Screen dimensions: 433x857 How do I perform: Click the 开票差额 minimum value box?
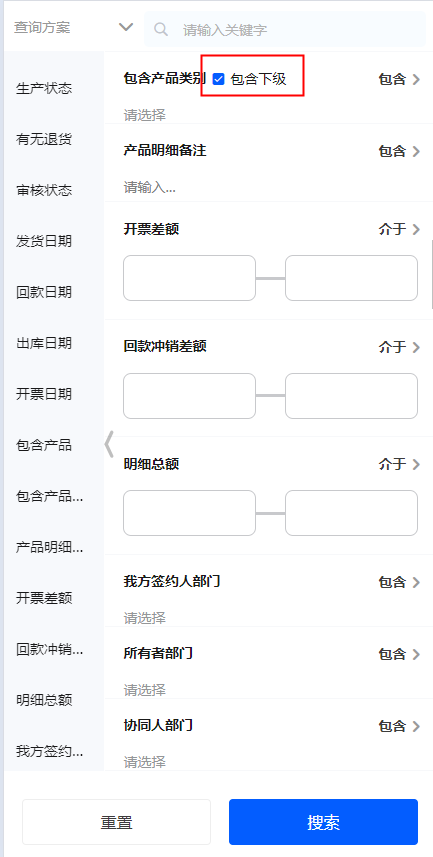coord(189,278)
